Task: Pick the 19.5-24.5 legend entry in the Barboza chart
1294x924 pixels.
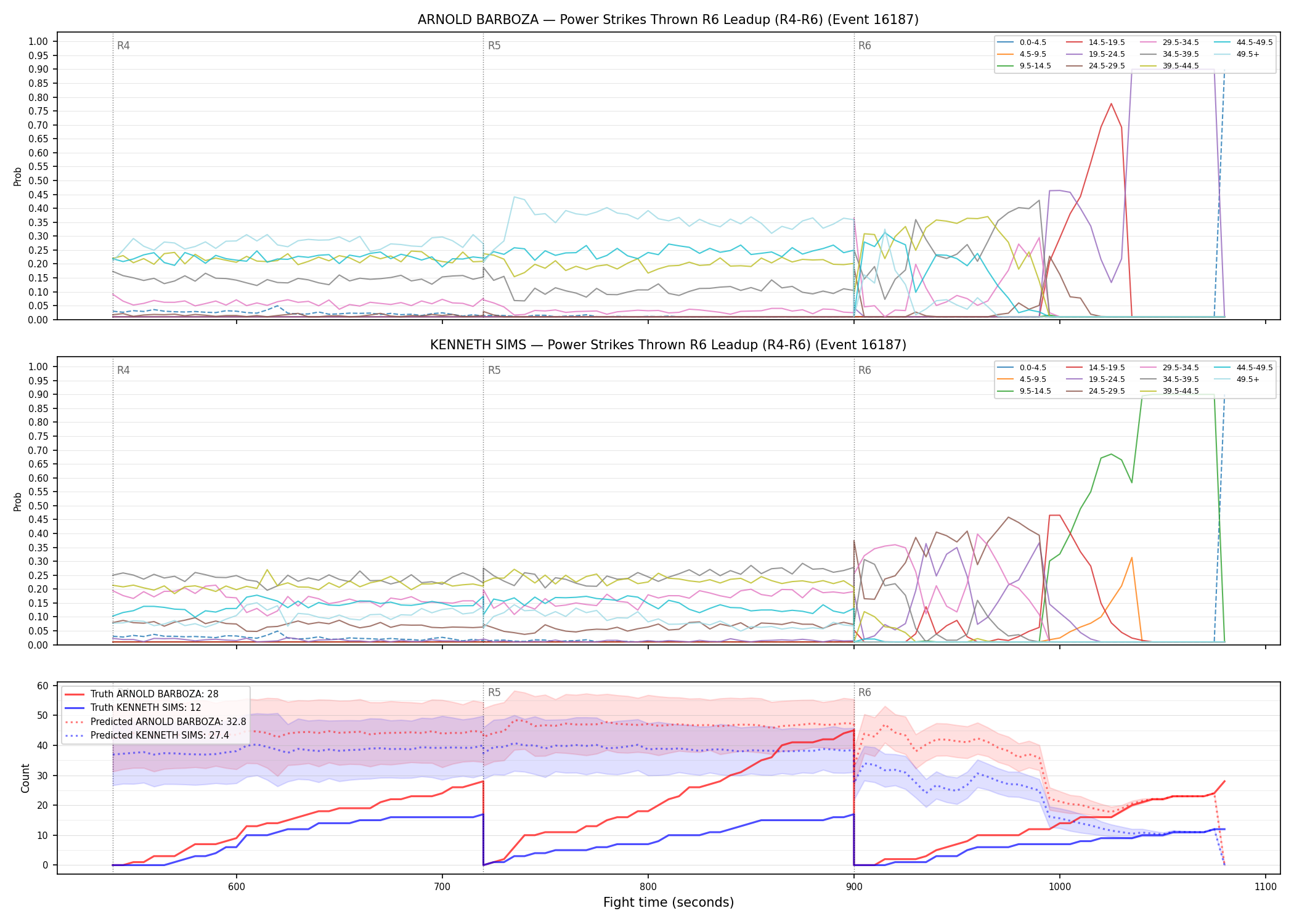Action: 1096,54
